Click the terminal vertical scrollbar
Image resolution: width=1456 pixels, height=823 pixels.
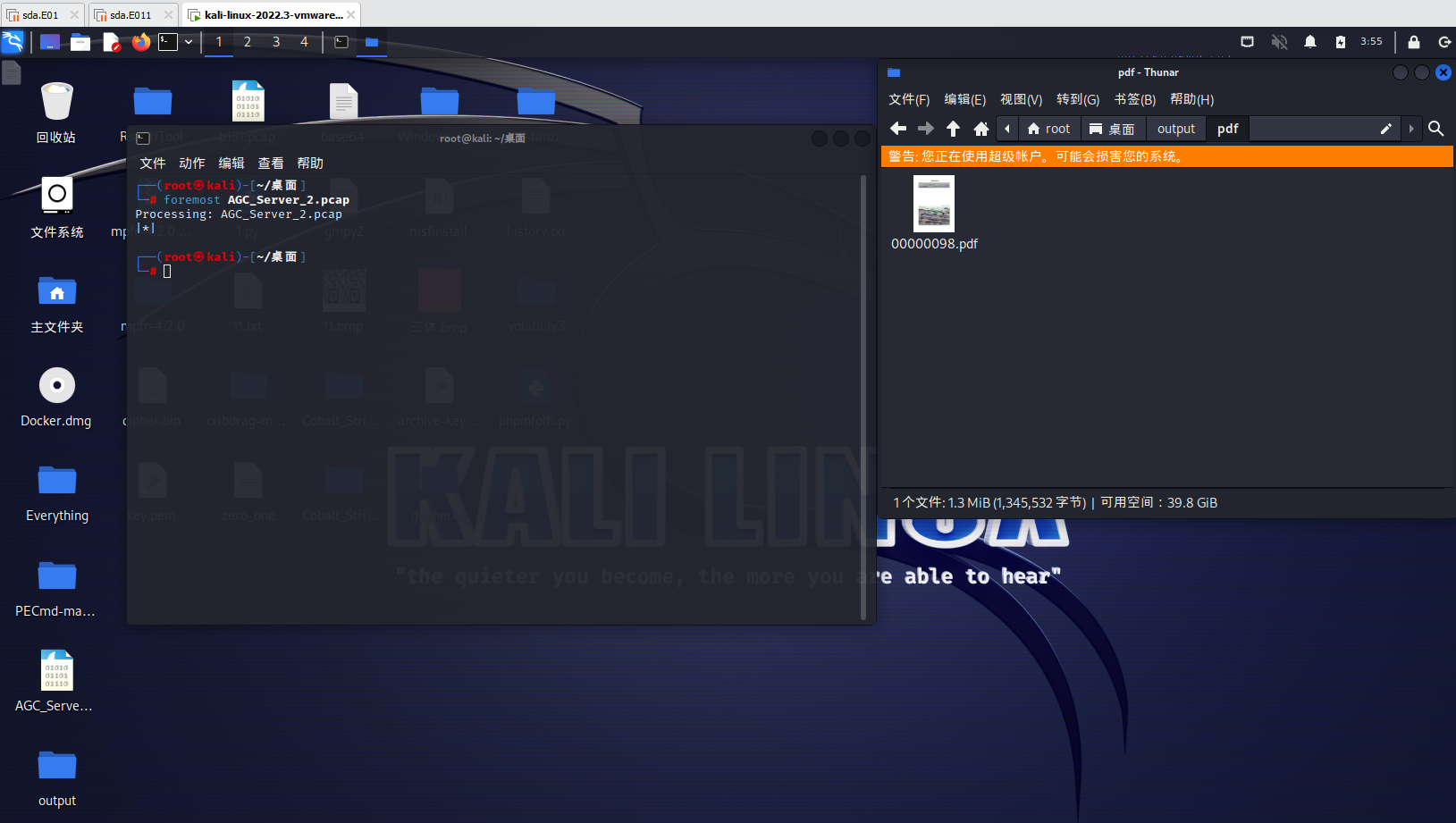coord(863,398)
